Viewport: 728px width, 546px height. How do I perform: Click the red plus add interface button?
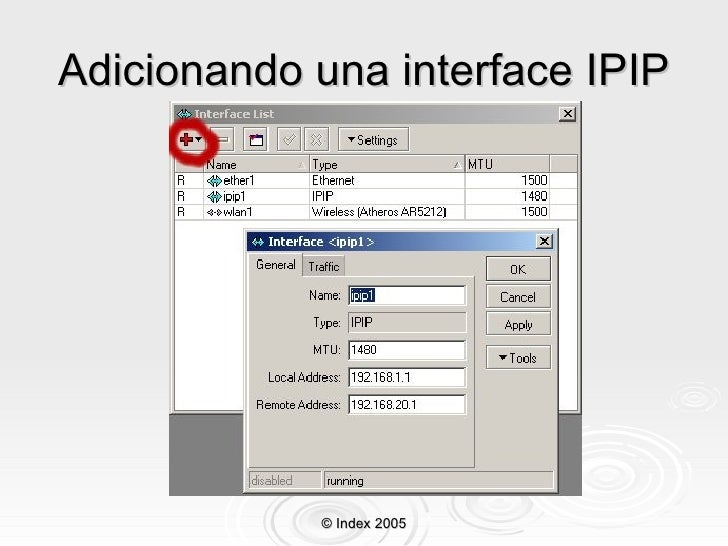tap(190, 139)
